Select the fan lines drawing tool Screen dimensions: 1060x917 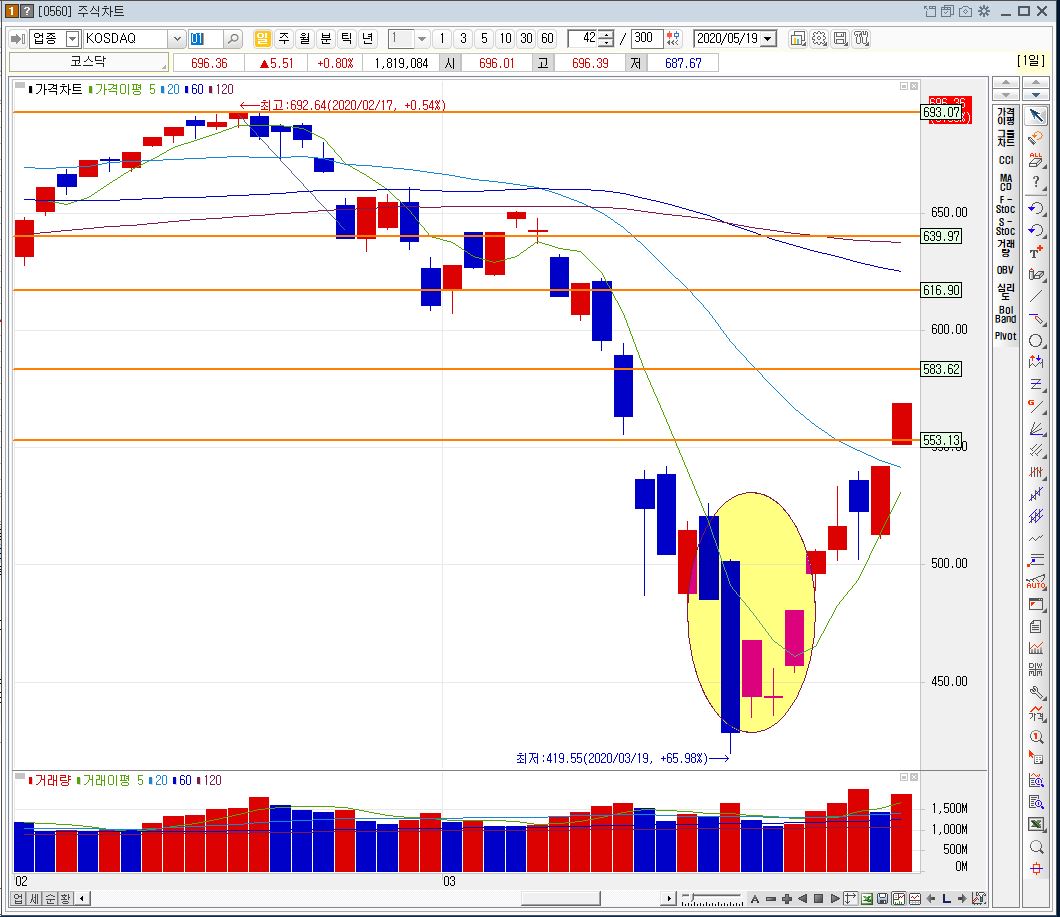coord(1036,429)
